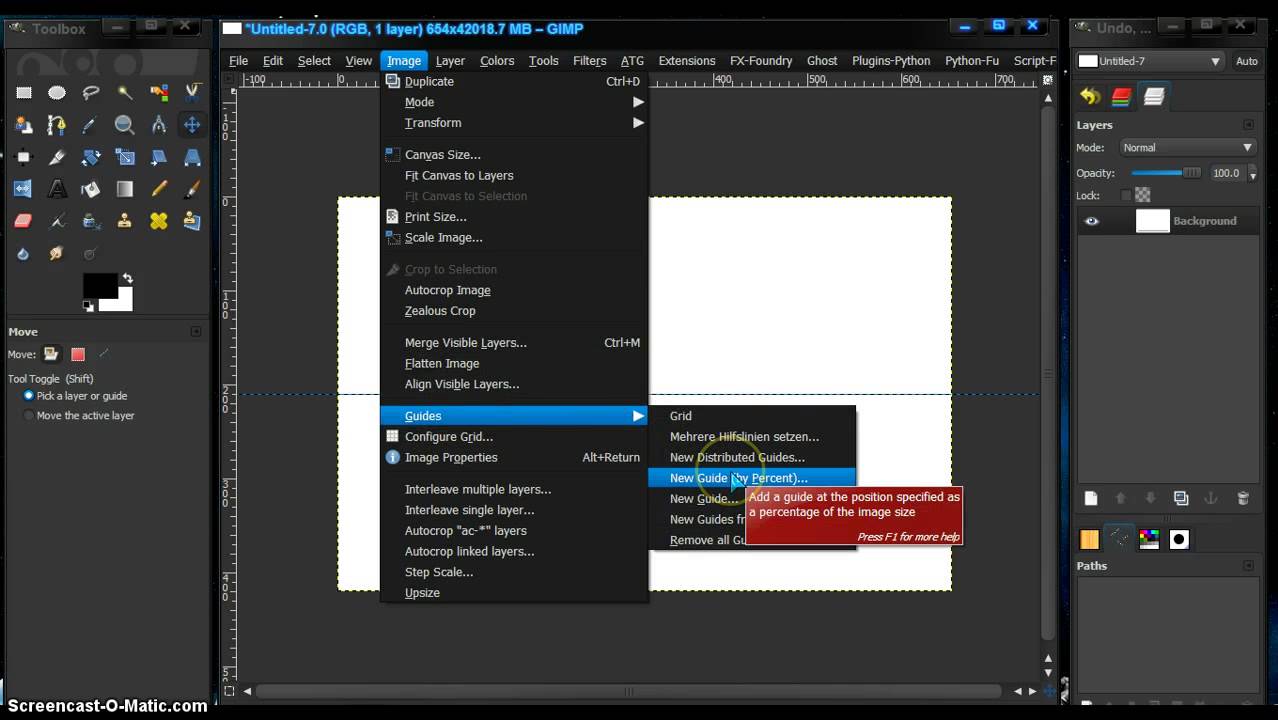Switch to the Channels tab icon
The height and width of the screenshot is (720, 1278).
(x=1122, y=97)
